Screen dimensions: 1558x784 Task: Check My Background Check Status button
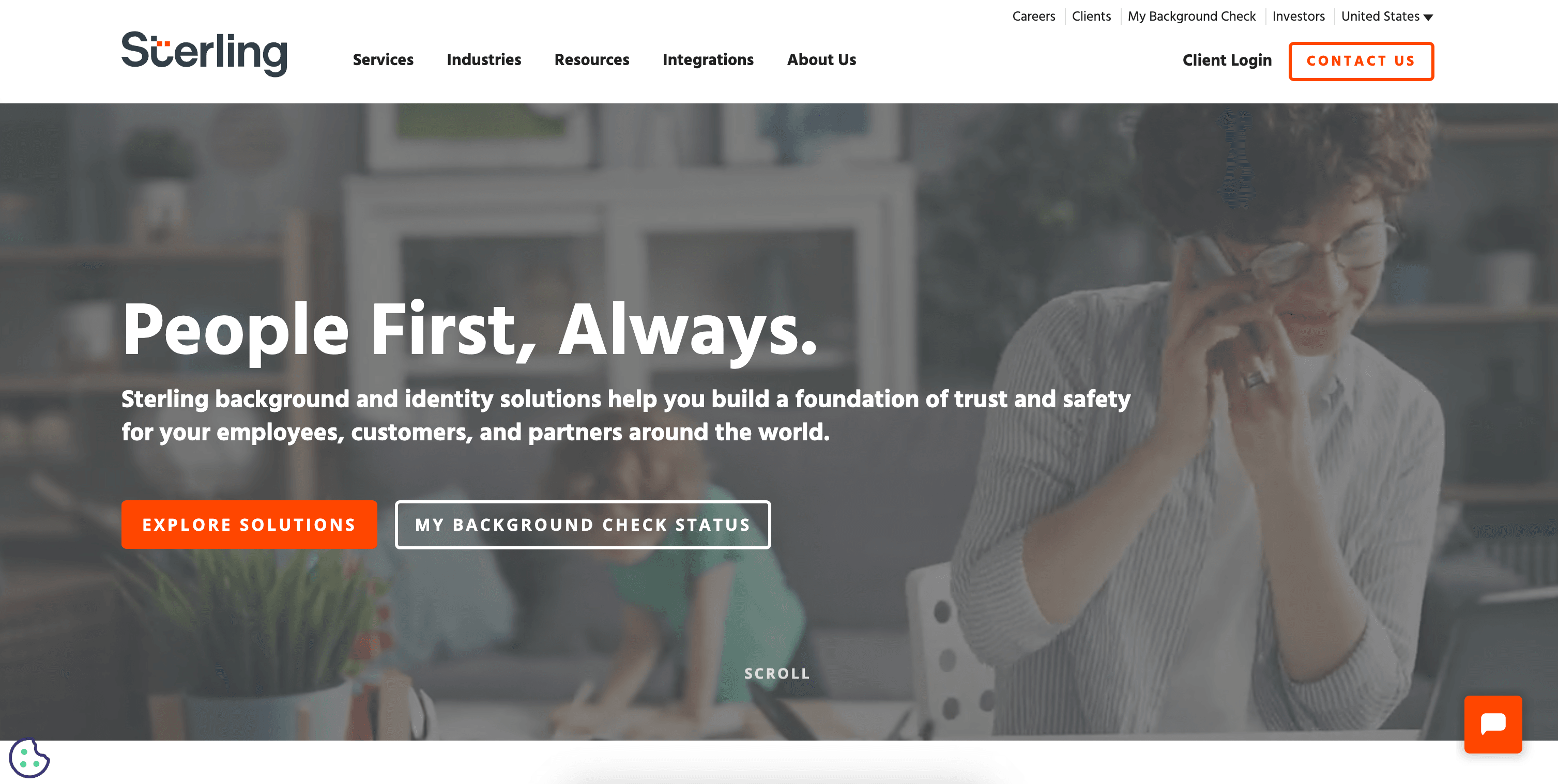tap(583, 525)
